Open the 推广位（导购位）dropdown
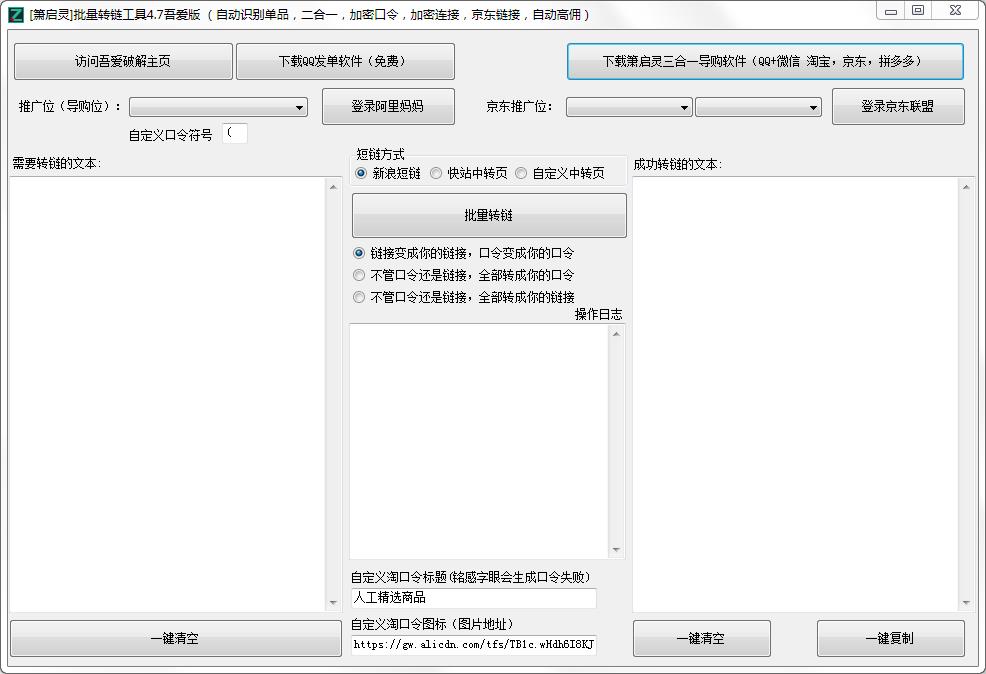986x674 pixels. tap(218, 107)
